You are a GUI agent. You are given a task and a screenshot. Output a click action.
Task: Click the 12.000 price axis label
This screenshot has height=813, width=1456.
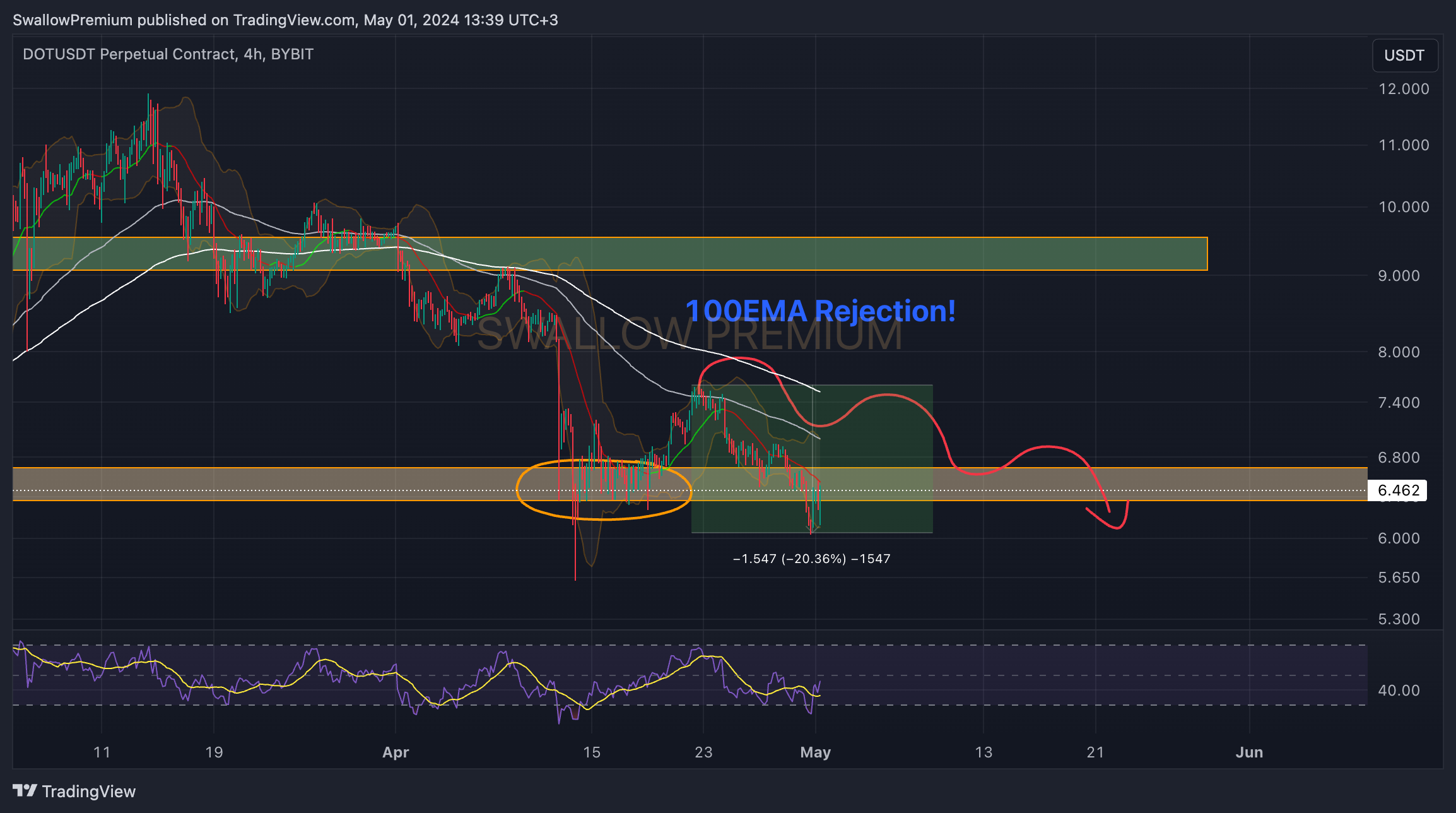1404,89
